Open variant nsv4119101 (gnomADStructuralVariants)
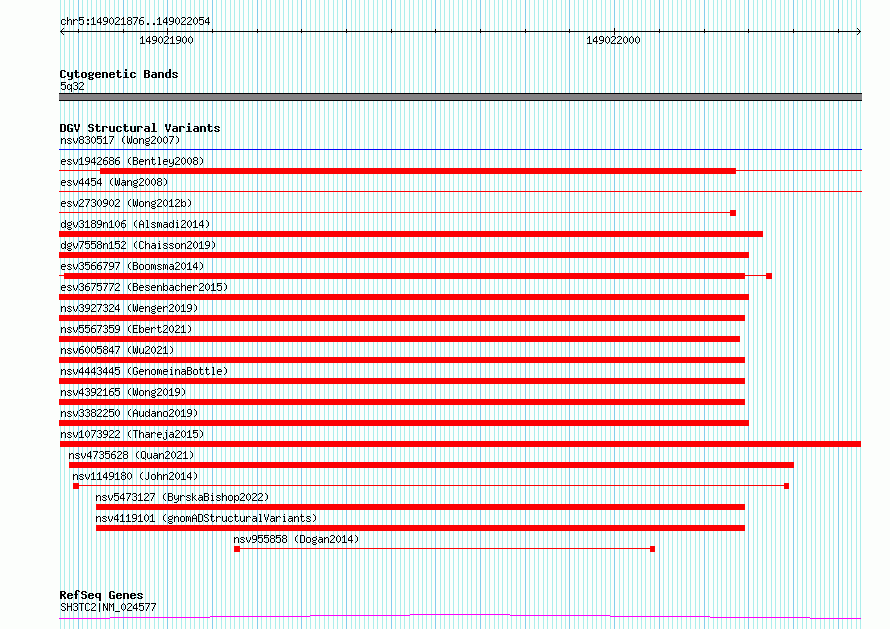Image resolution: width=890 pixels, height=629 pixels. point(206,518)
